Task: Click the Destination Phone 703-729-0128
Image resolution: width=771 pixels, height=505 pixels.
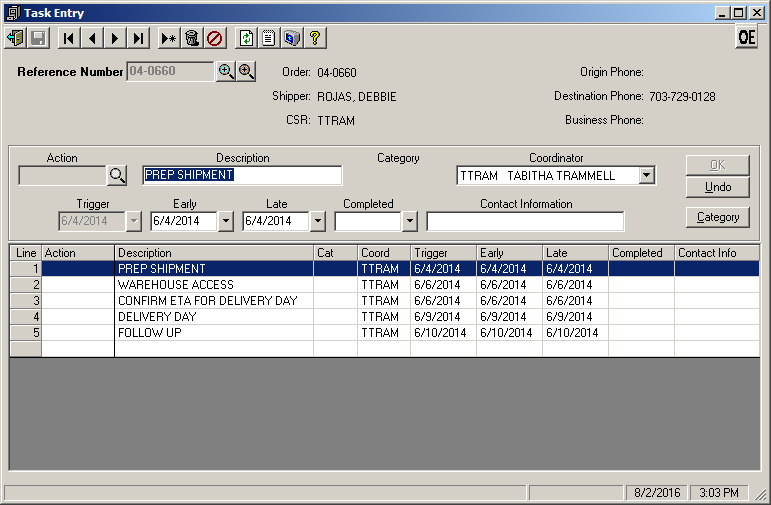Action: 682,96
